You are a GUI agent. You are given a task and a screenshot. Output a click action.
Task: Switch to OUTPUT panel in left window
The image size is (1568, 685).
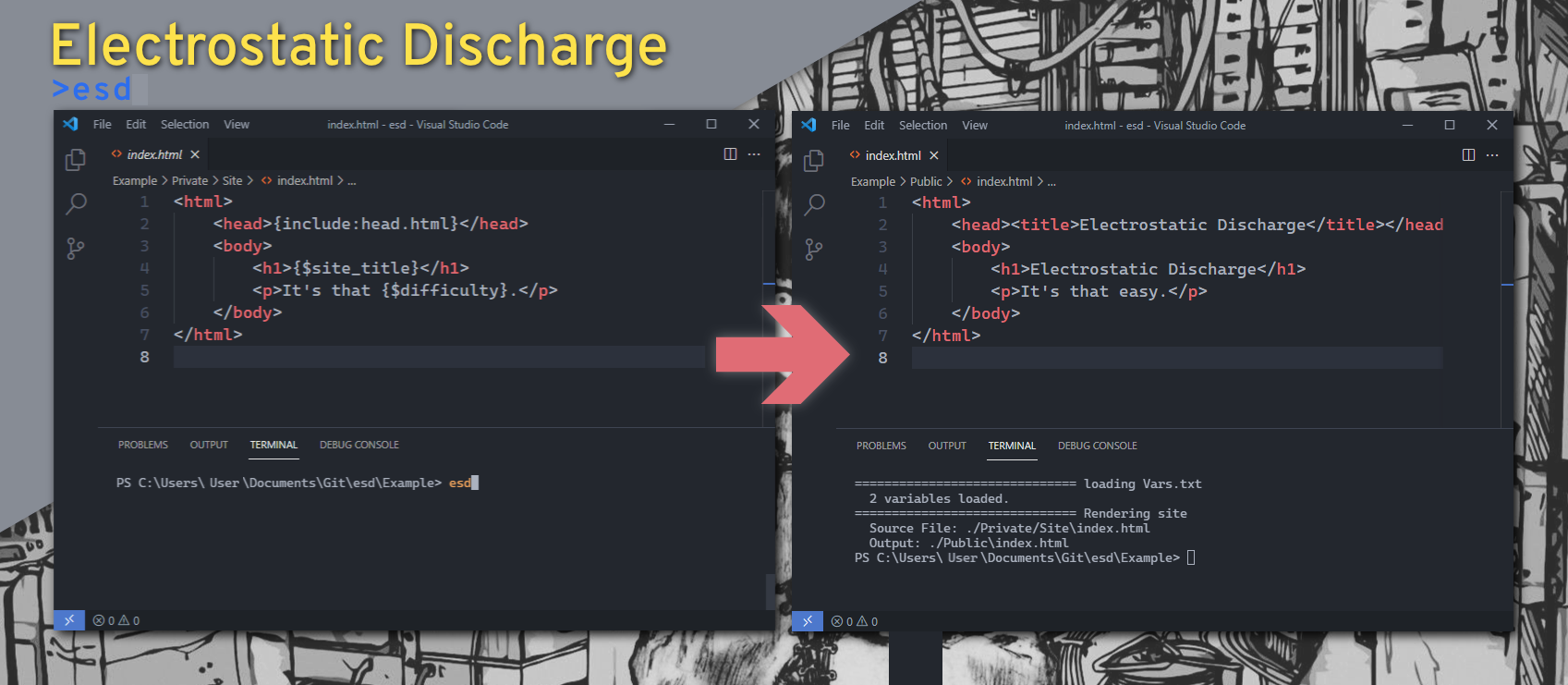209,445
